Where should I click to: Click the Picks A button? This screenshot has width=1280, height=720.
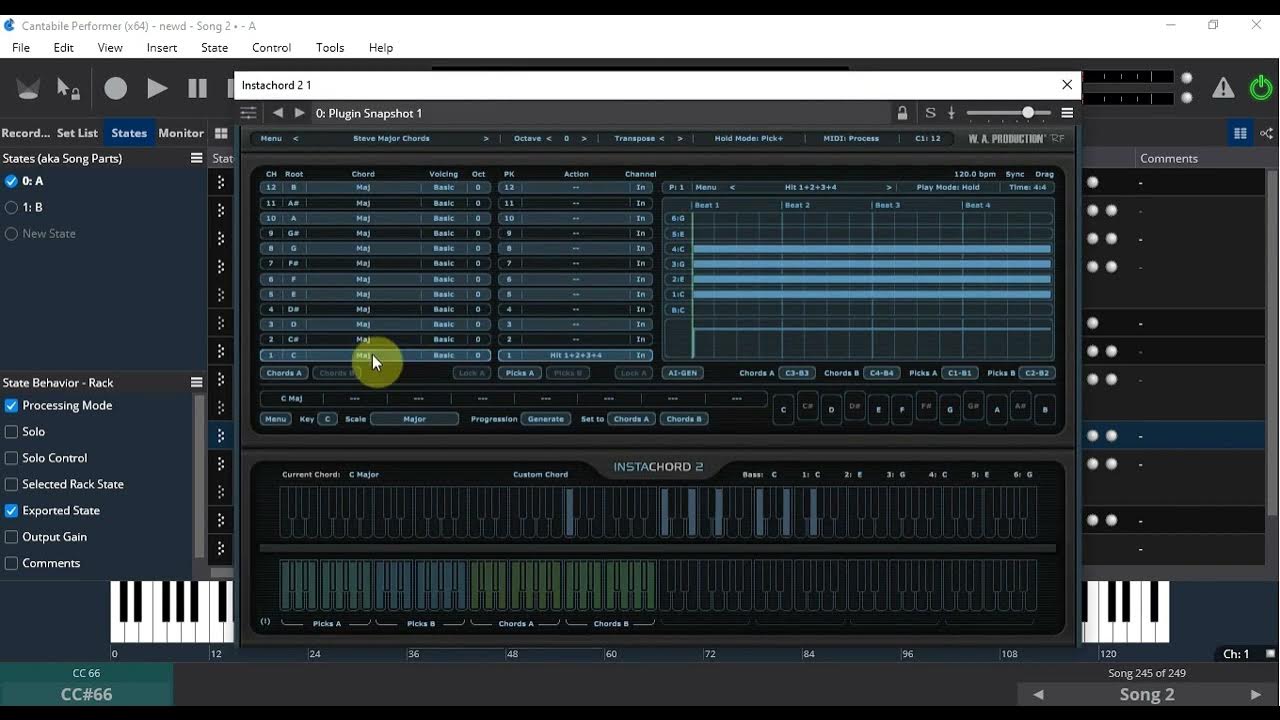520,373
